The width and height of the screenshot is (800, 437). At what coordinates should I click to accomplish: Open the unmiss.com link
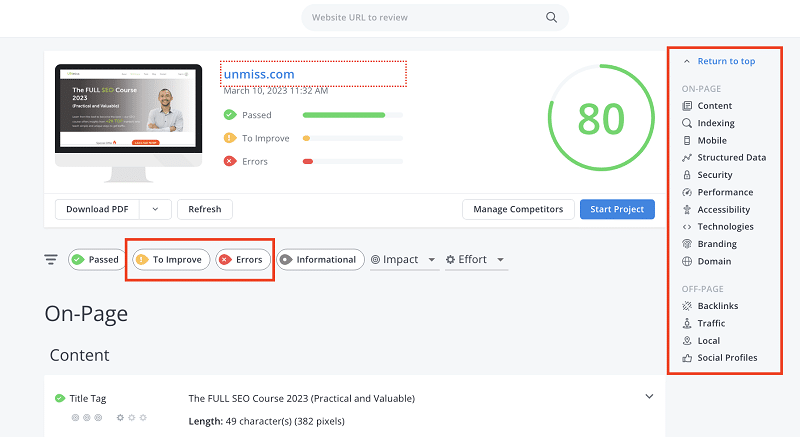(259, 74)
